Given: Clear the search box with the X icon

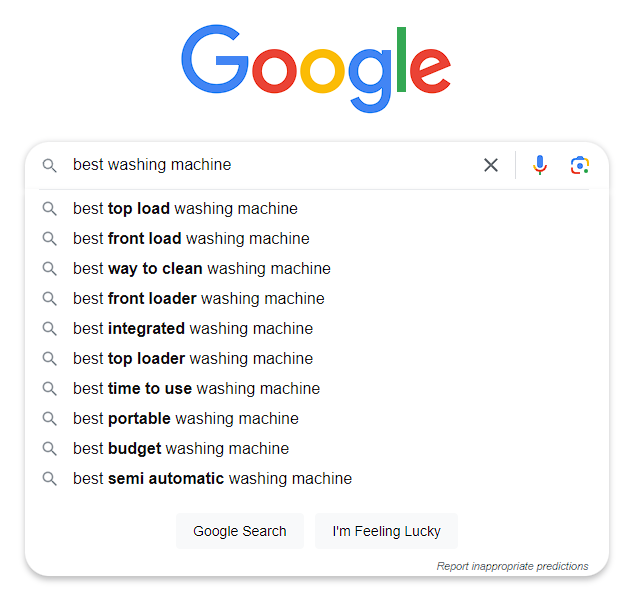Looking at the screenshot, I should (x=490, y=165).
